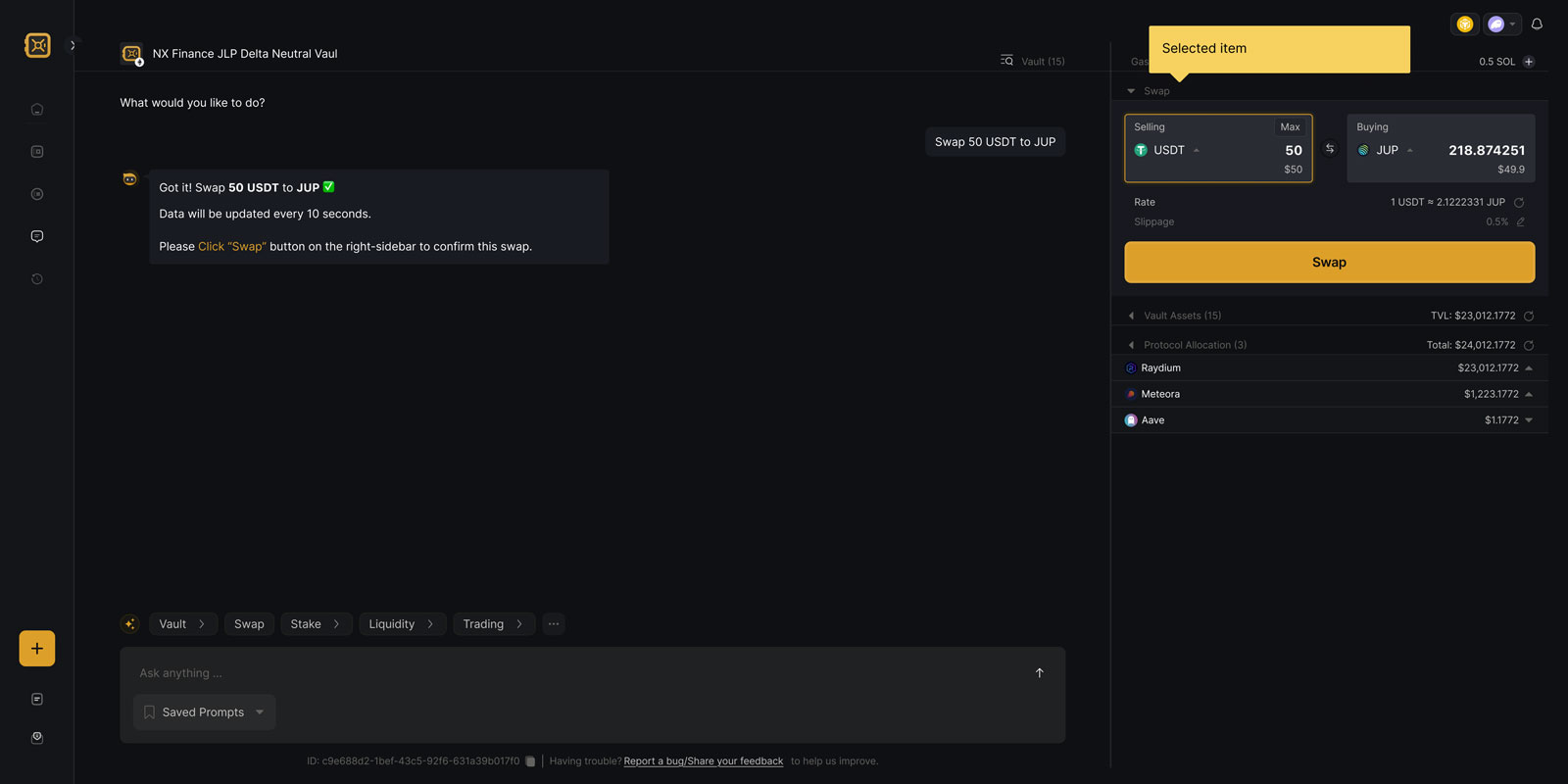Open the Stake quick action chip
The image size is (1568, 784).
(316, 624)
